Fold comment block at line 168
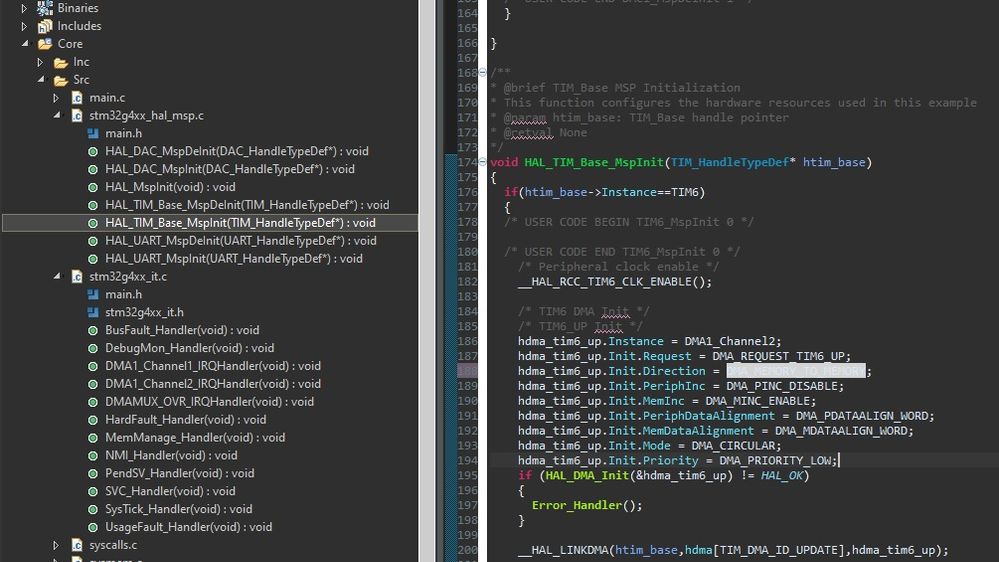The width and height of the screenshot is (999, 562). (482, 73)
